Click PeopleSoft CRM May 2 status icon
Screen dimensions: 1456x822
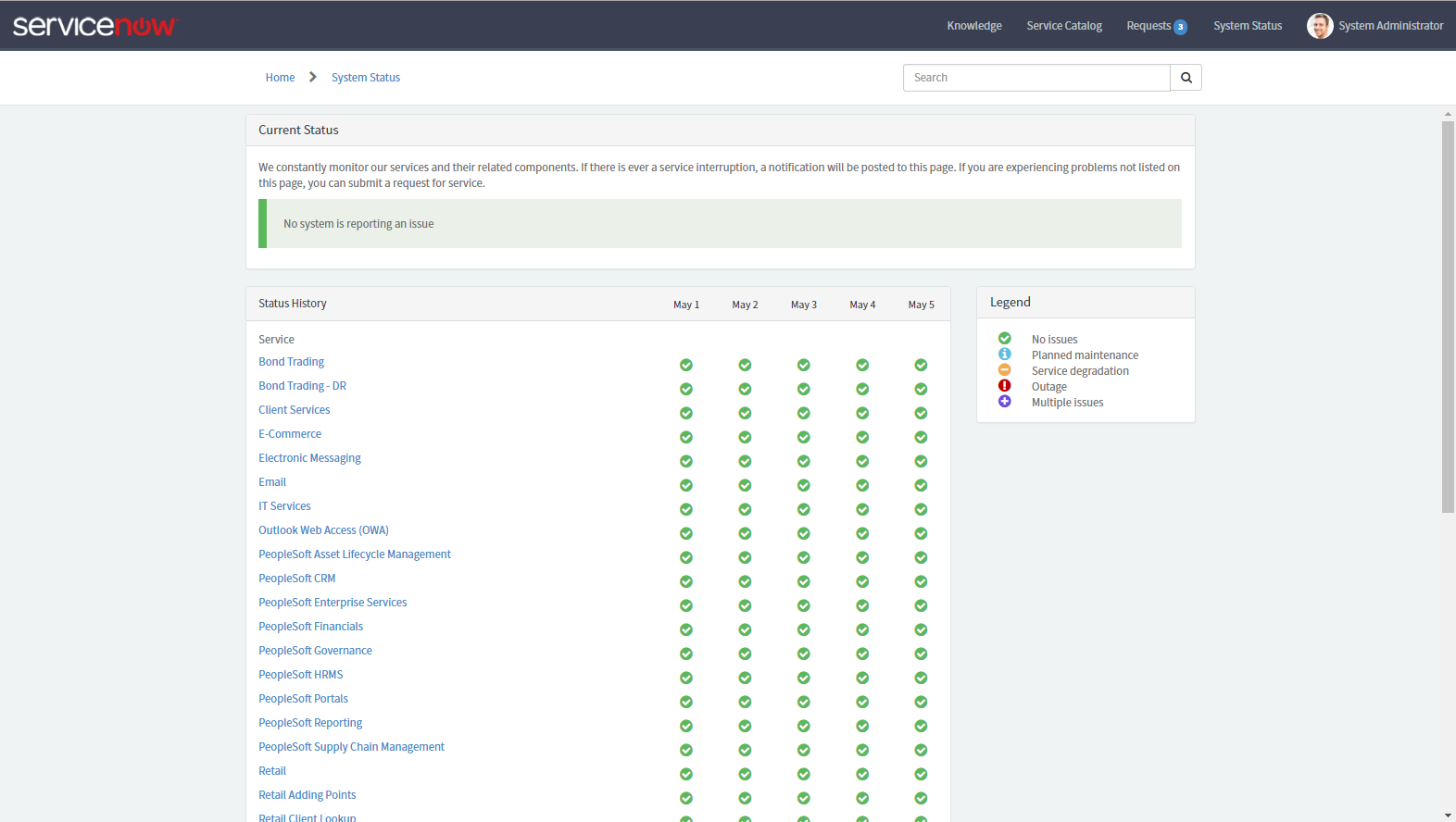point(745,581)
